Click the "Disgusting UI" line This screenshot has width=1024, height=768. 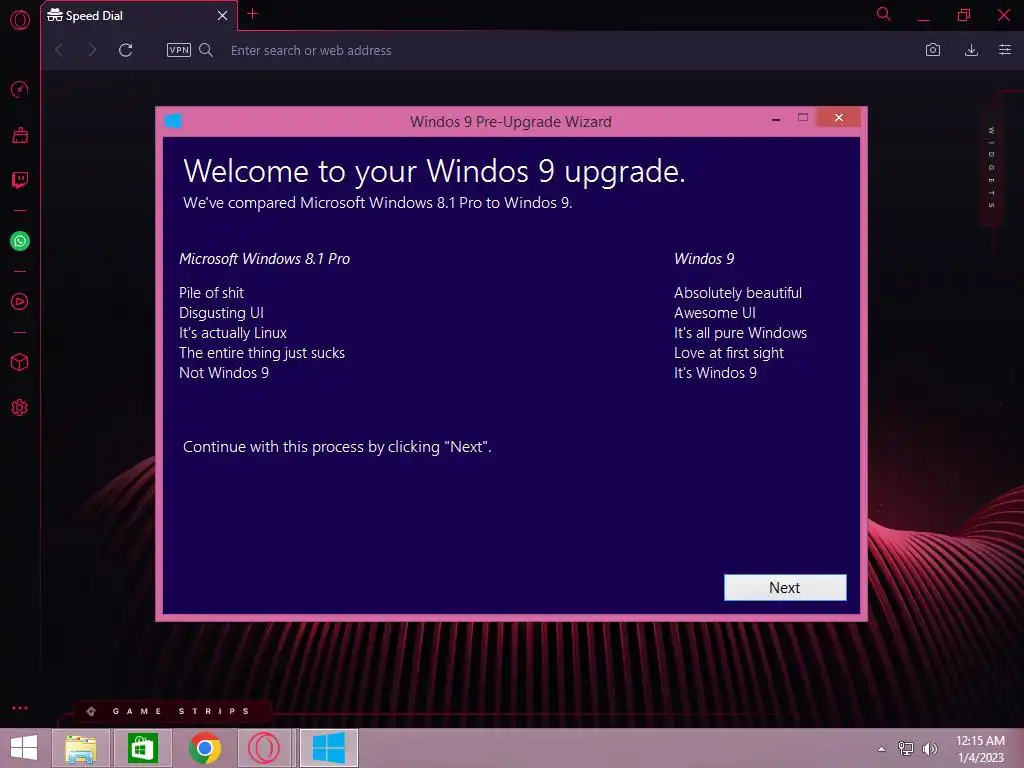pos(221,313)
